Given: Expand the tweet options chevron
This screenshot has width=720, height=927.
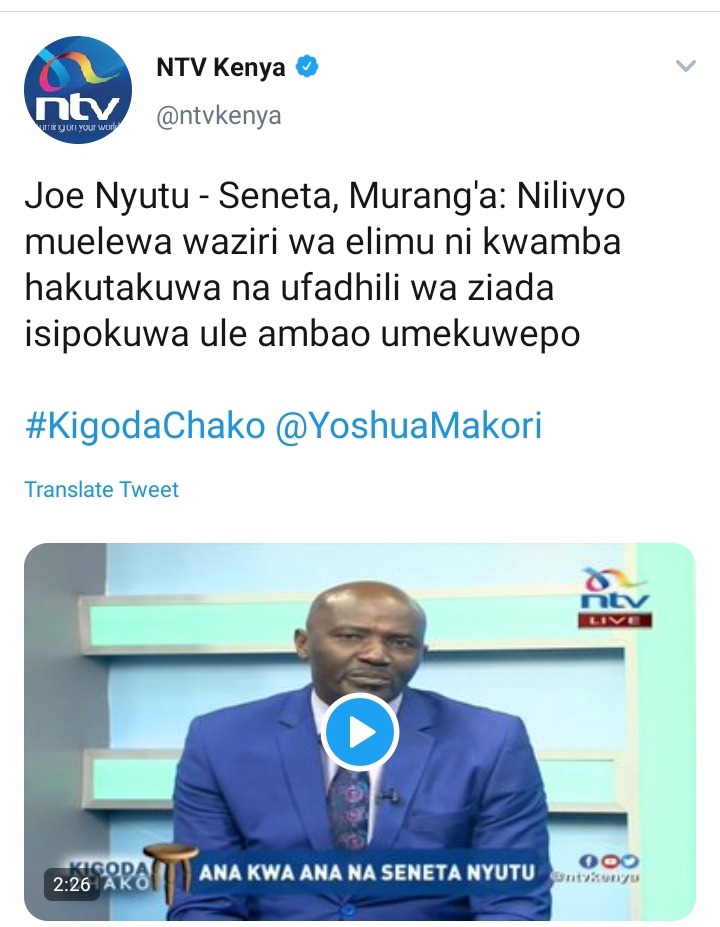Looking at the screenshot, I should tap(686, 66).
